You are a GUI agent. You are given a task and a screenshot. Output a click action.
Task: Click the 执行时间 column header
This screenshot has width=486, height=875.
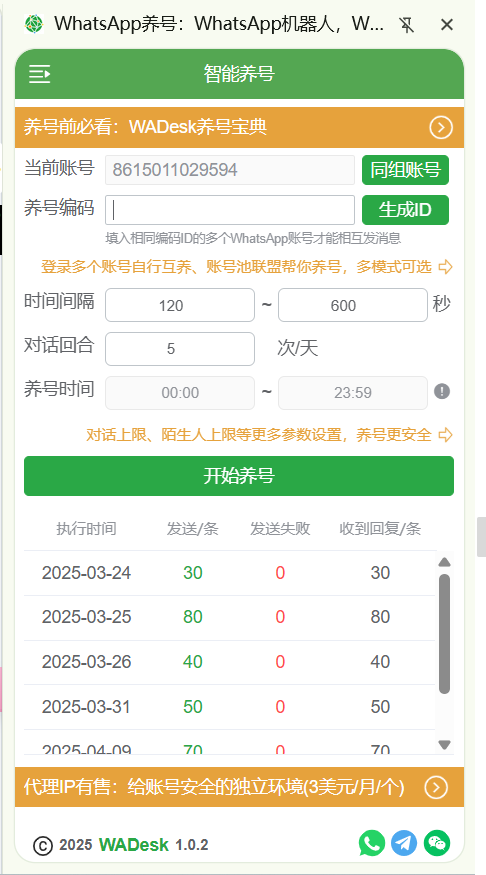tap(86, 529)
